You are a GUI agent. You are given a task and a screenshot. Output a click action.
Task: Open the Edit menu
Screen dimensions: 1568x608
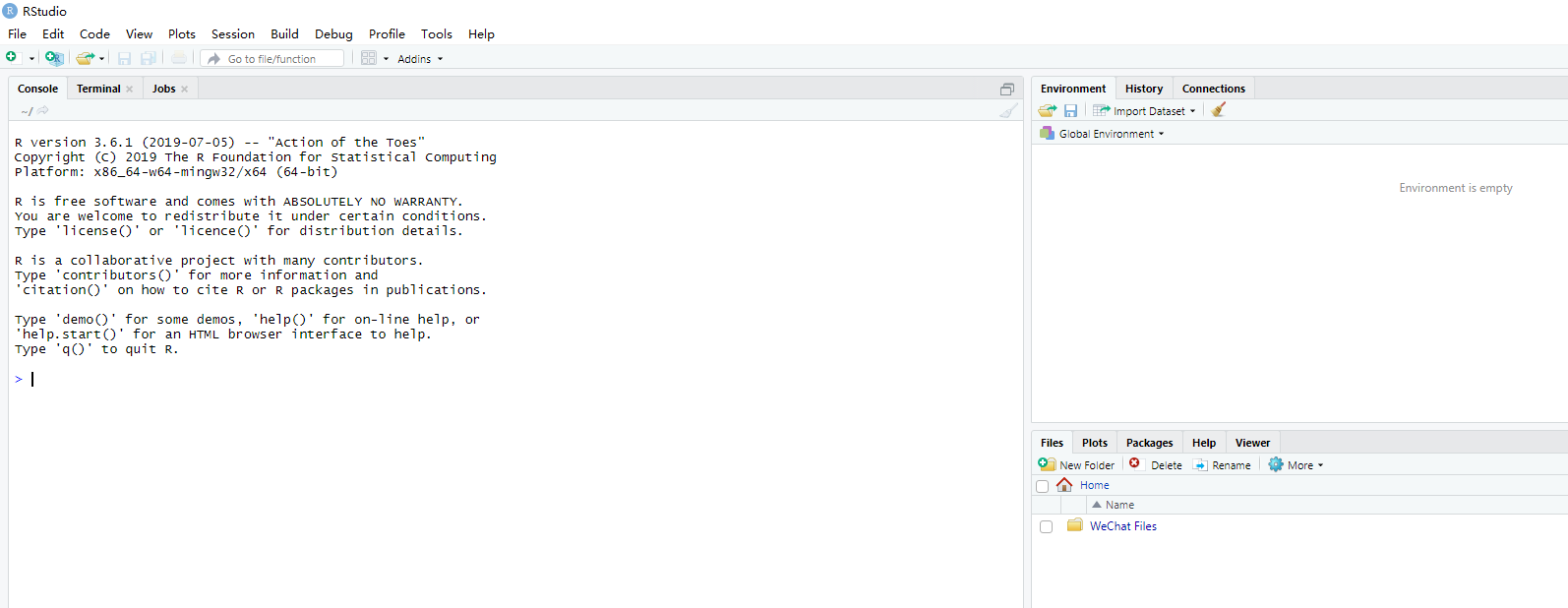[53, 33]
